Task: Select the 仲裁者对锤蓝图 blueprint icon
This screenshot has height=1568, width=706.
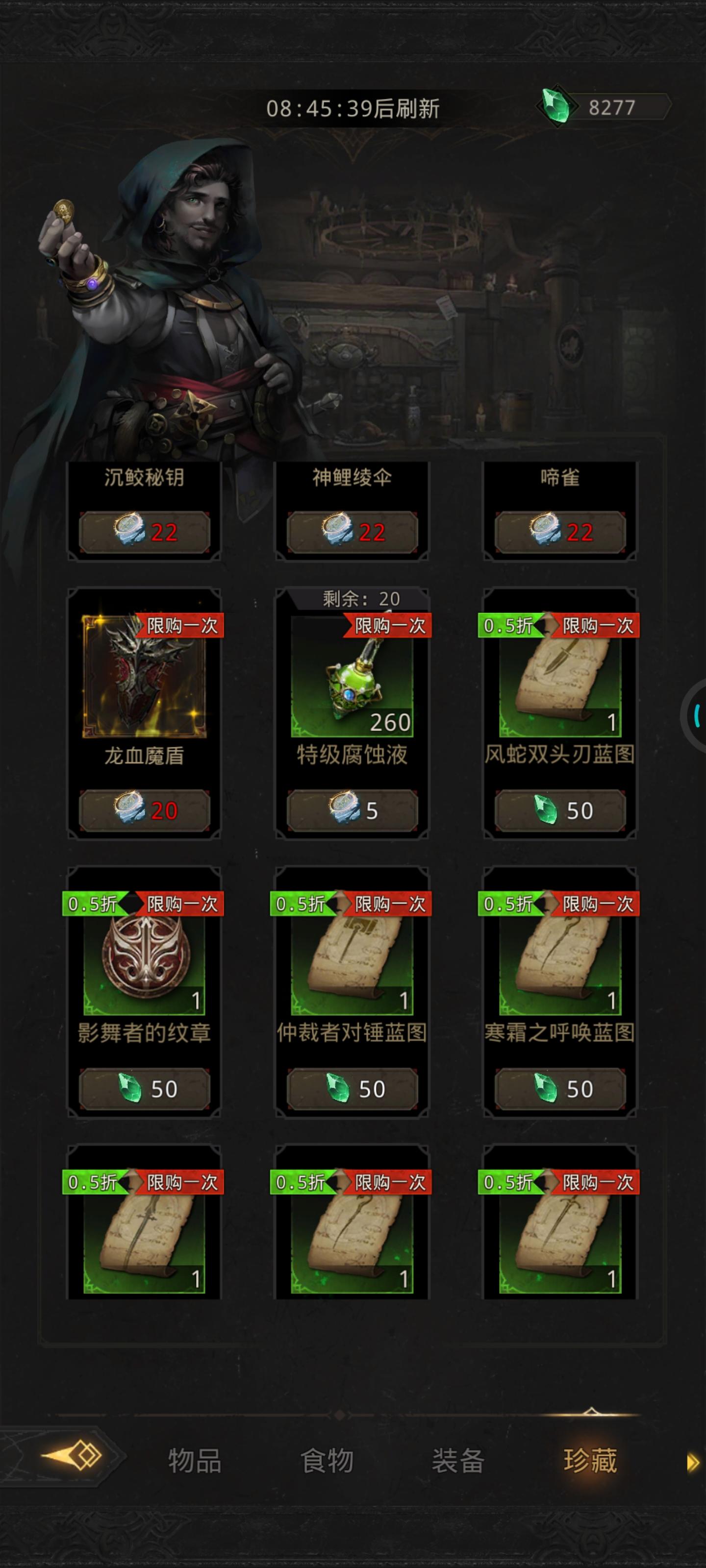Action: point(352,955)
